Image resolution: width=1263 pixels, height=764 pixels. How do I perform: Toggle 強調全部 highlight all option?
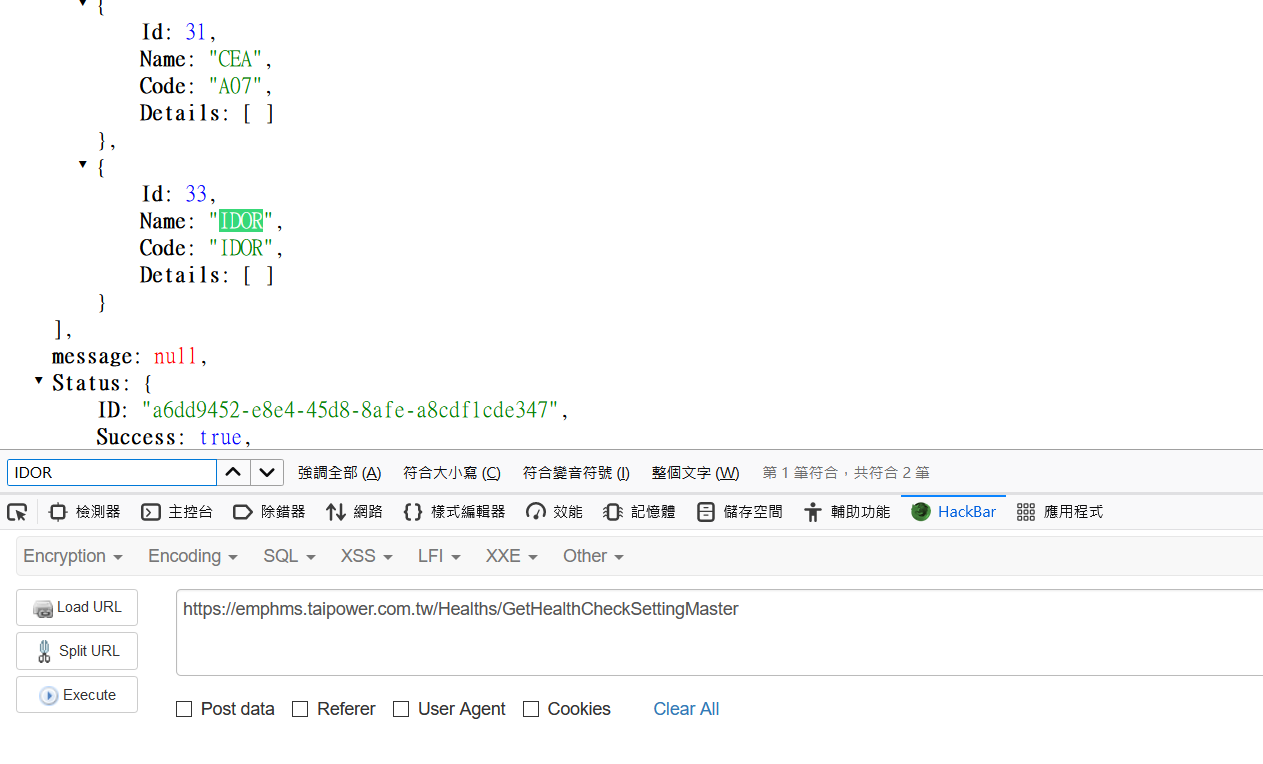339,473
